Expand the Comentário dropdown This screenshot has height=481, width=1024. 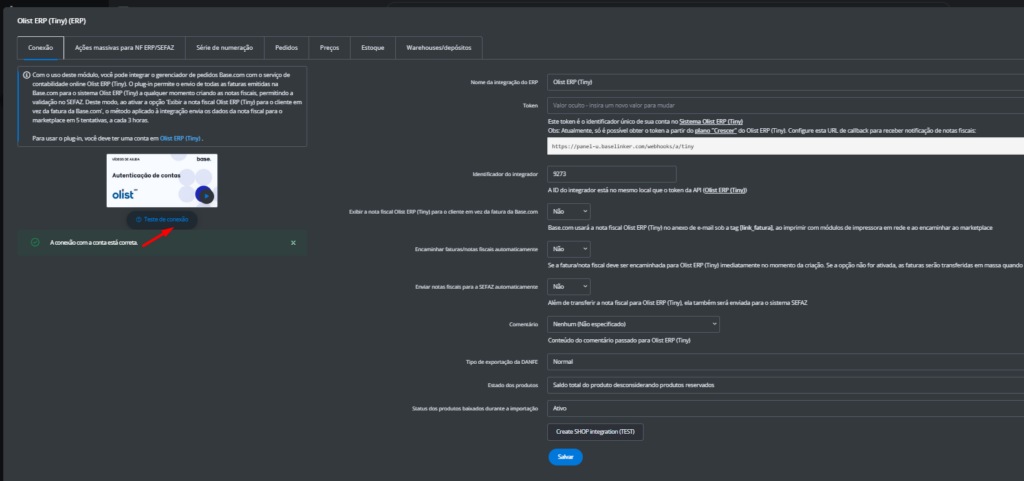pos(633,324)
